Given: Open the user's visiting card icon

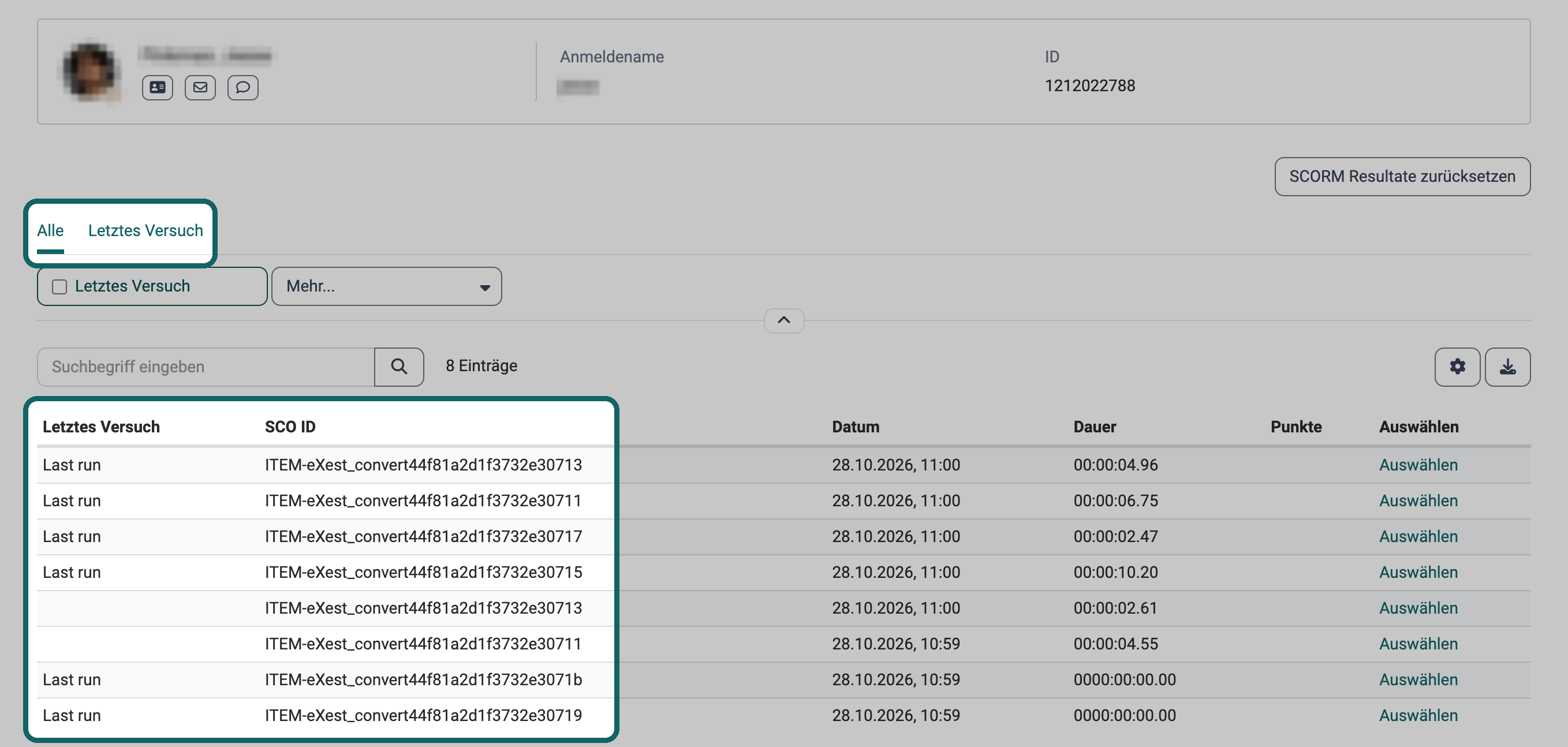Looking at the screenshot, I should [157, 88].
